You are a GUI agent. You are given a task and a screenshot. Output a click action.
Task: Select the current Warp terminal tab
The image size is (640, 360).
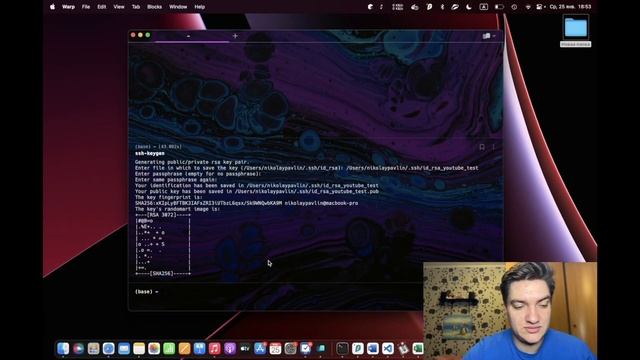[x=188, y=36]
